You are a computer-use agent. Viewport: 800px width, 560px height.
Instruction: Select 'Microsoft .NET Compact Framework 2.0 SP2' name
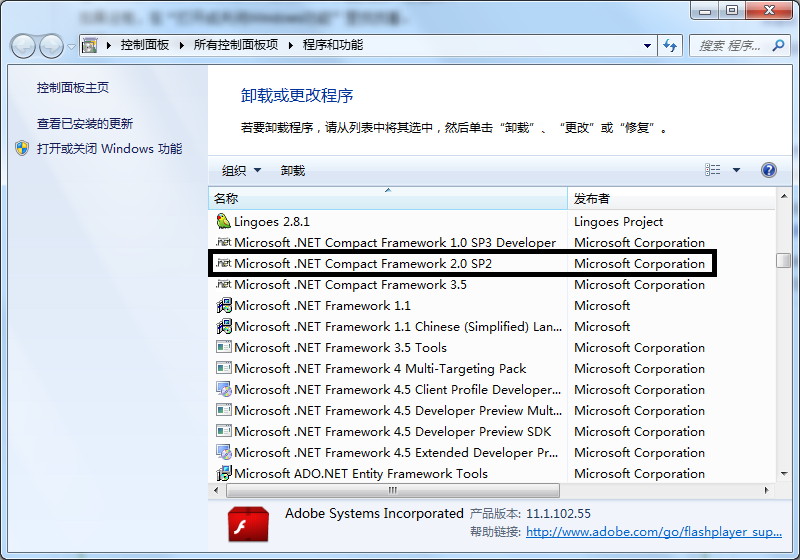(x=363, y=264)
